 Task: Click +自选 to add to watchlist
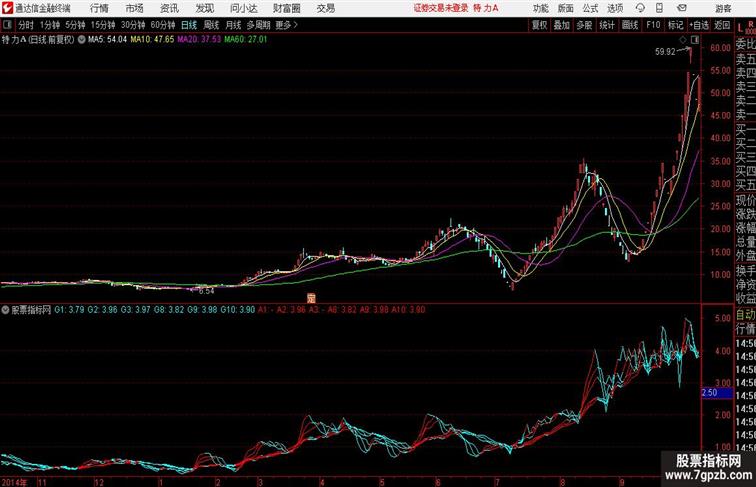tap(699, 25)
